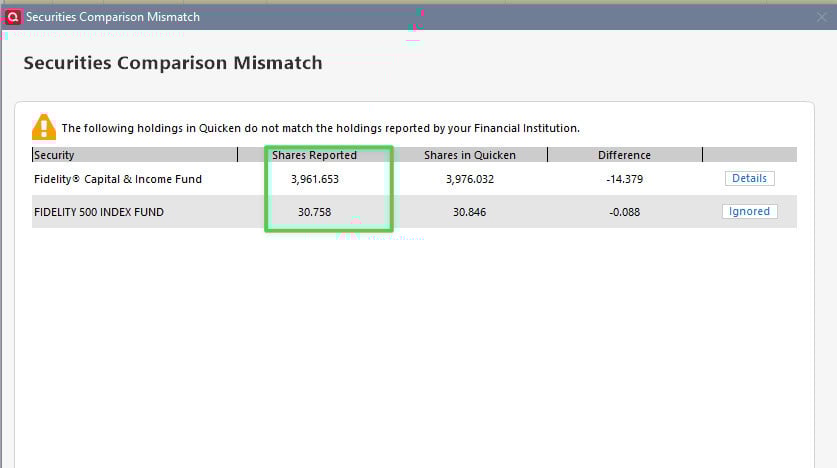Close the Securities Comparison Mismatch dialog

(x=822, y=17)
